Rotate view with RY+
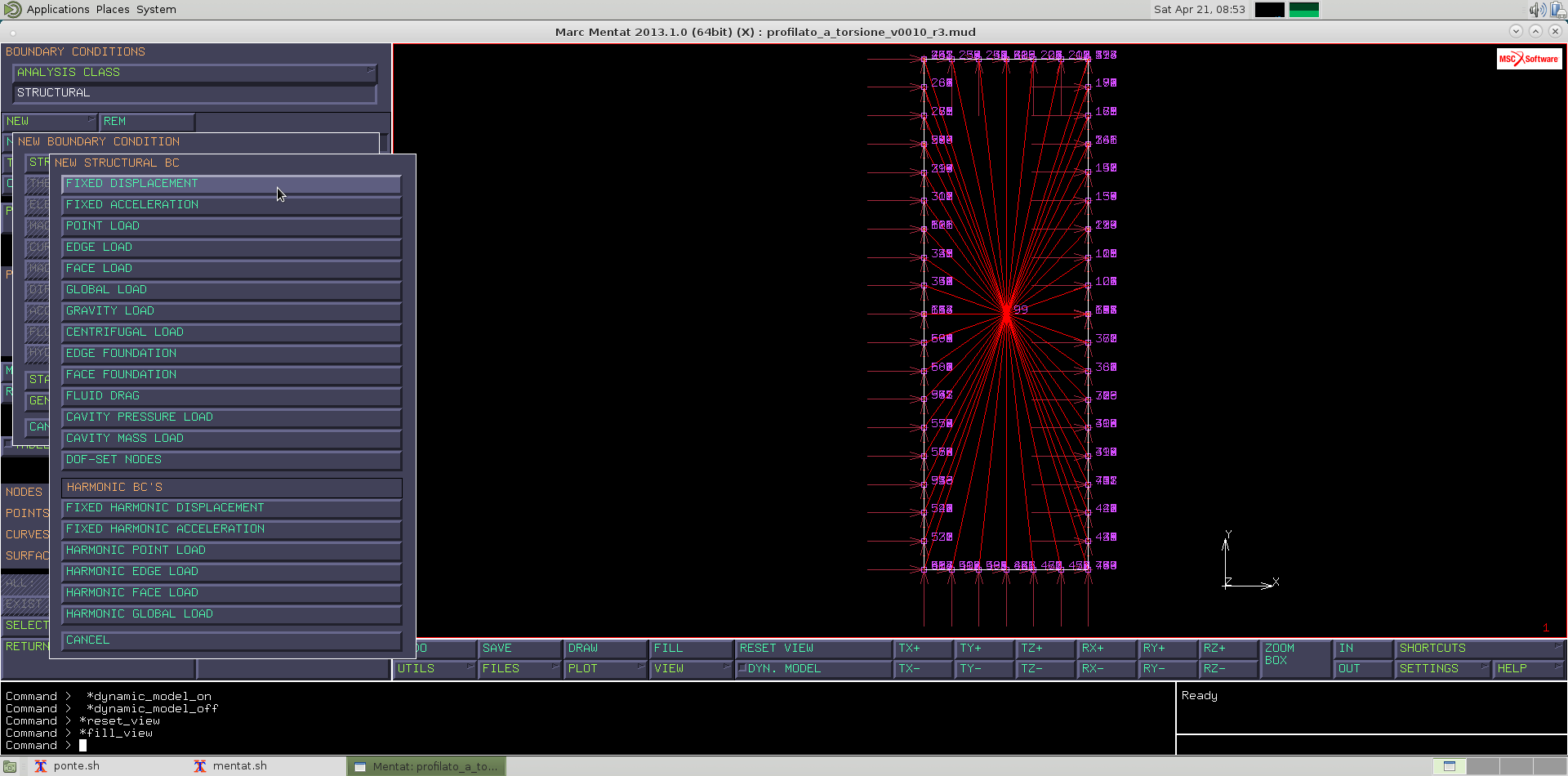The height and width of the screenshot is (776, 1568). [1168, 649]
